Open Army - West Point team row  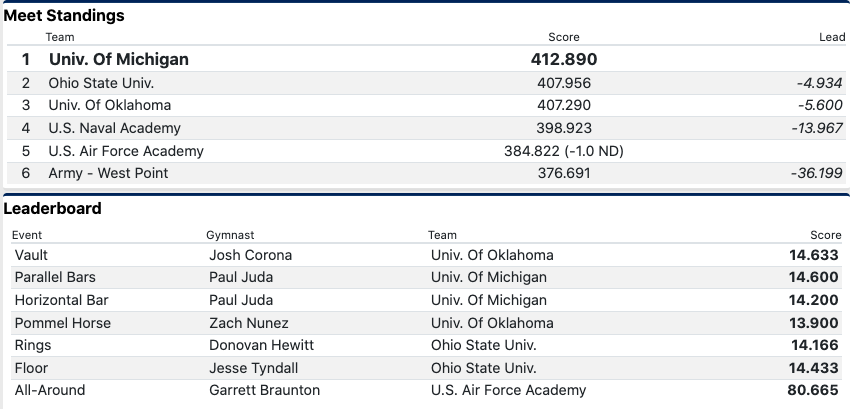point(109,173)
